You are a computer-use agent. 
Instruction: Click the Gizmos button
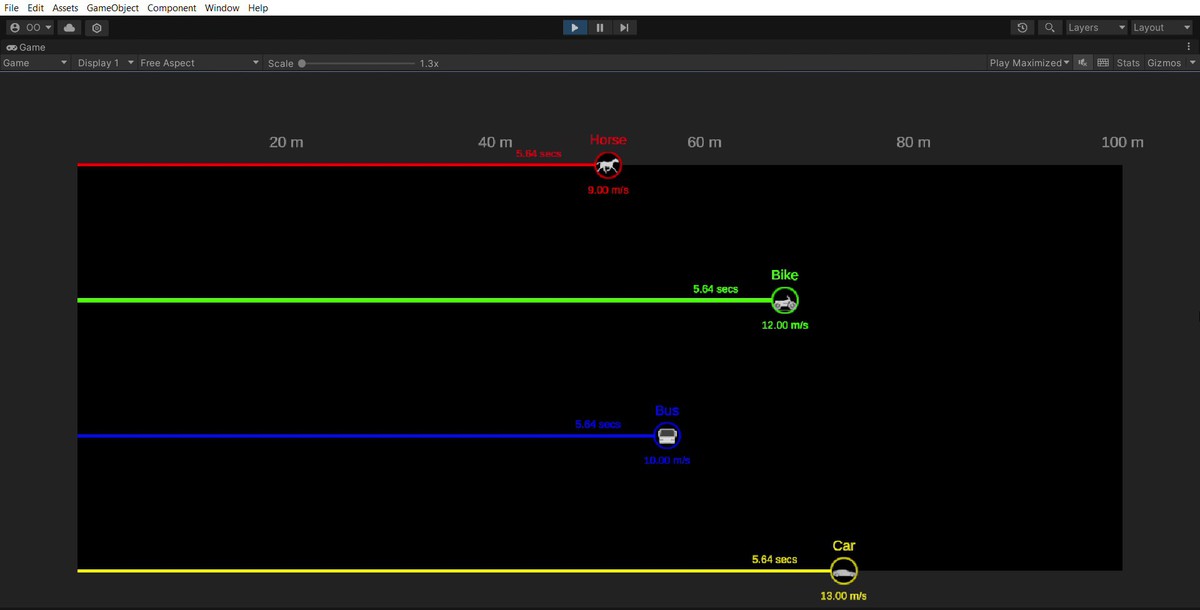click(1164, 63)
